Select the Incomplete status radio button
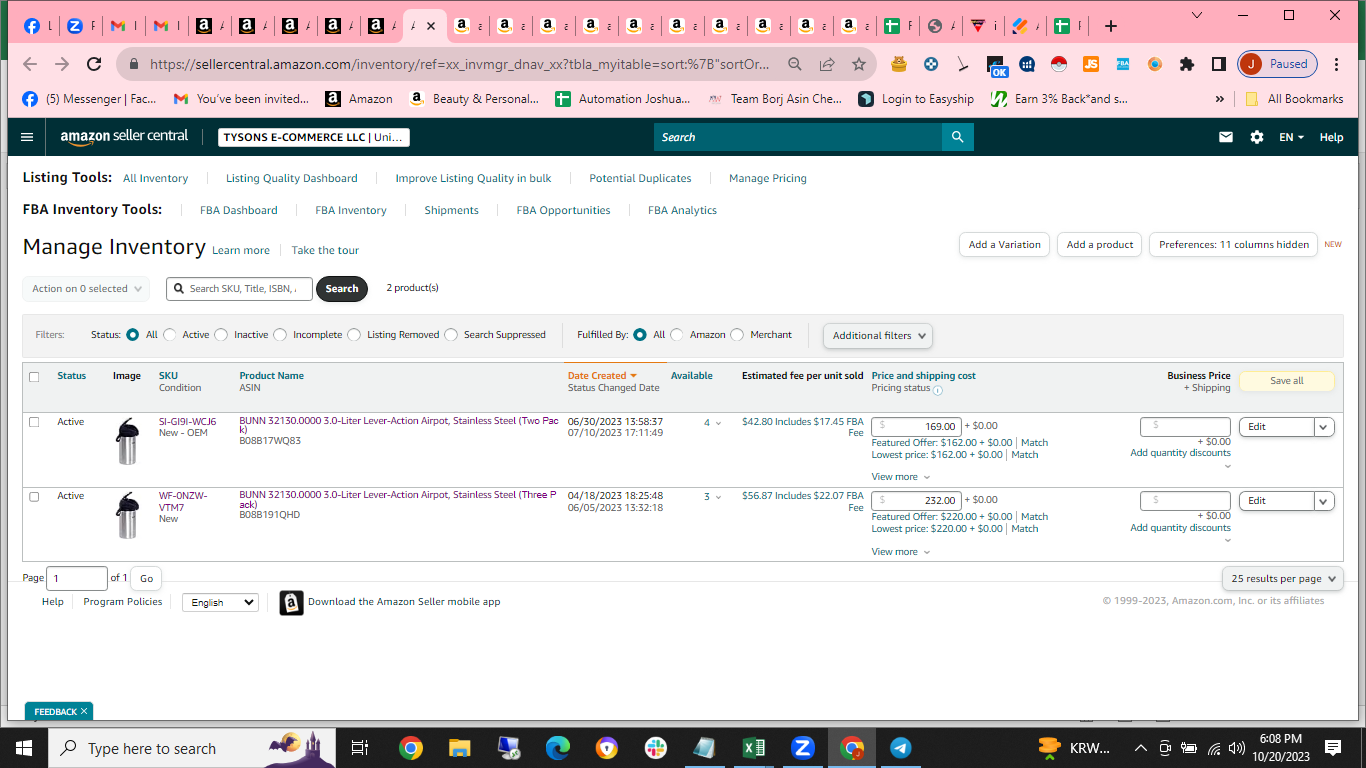1366x768 pixels. pos(280,335)
